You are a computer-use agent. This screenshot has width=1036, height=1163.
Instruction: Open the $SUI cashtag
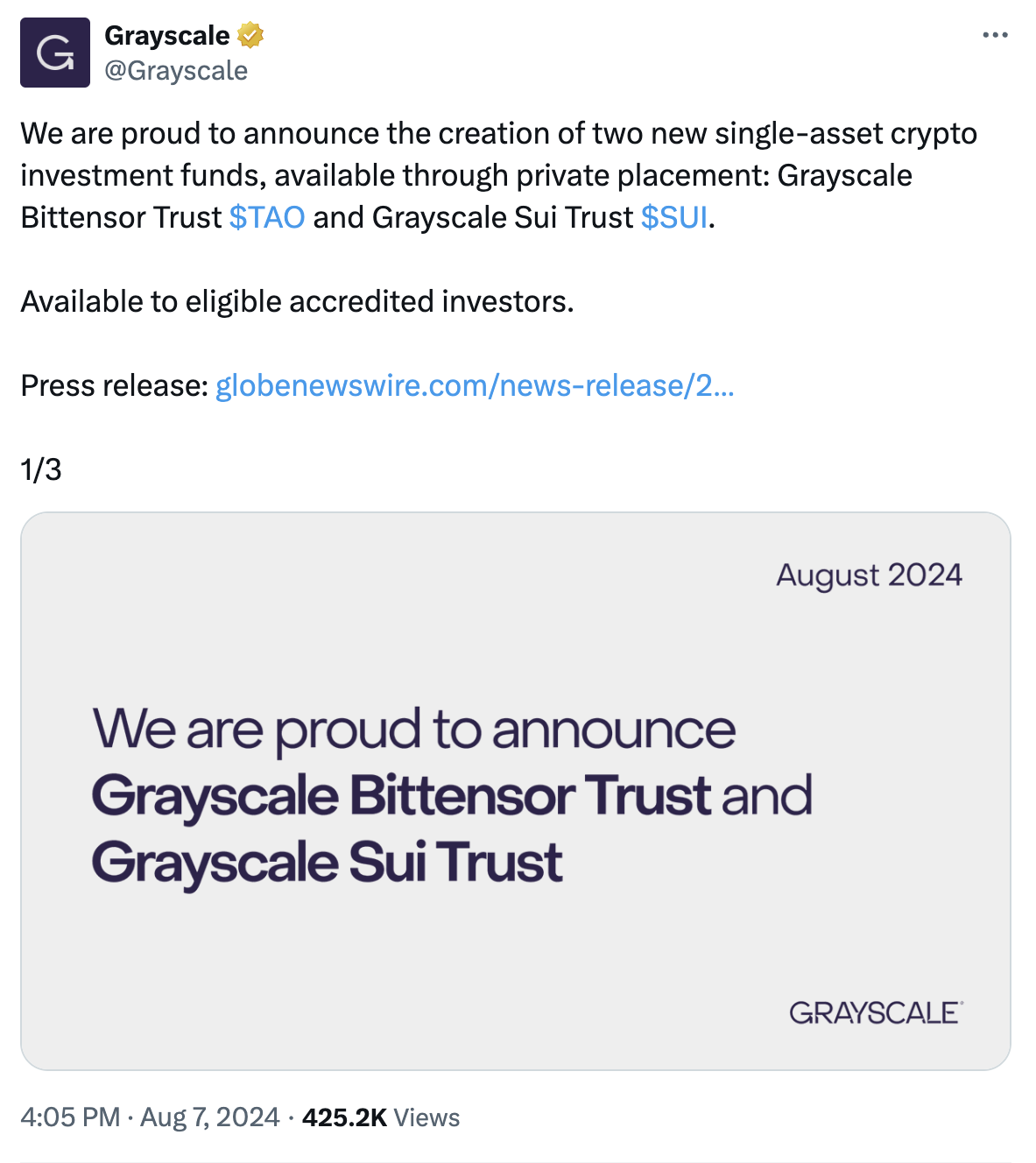[x=673, y=217]
